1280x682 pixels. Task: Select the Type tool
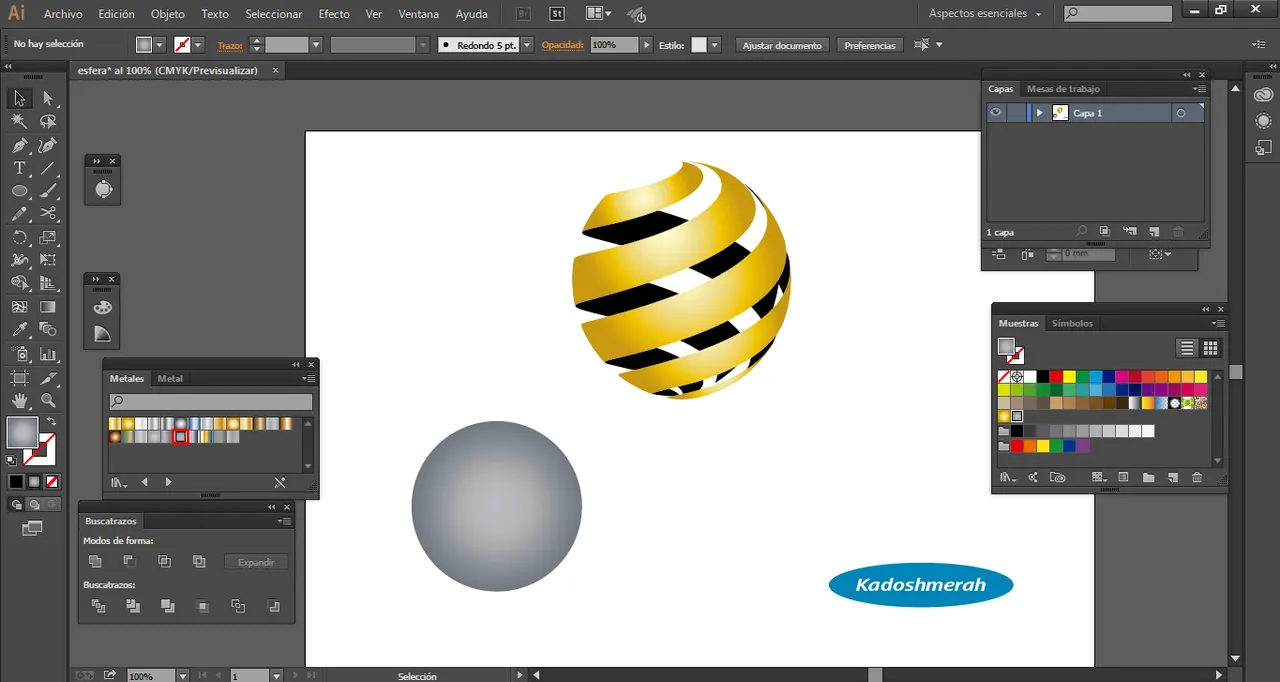(x=19, y=168)
